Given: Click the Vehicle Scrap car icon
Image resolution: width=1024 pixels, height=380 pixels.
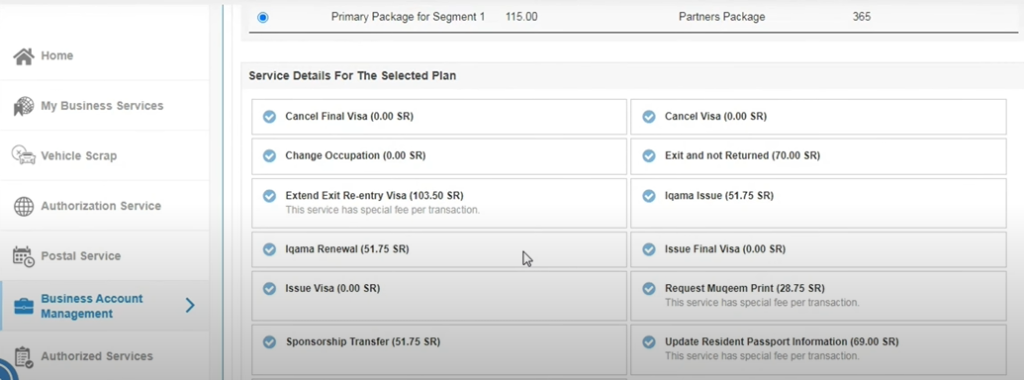Looking at the screenshot, I should 24,155.
